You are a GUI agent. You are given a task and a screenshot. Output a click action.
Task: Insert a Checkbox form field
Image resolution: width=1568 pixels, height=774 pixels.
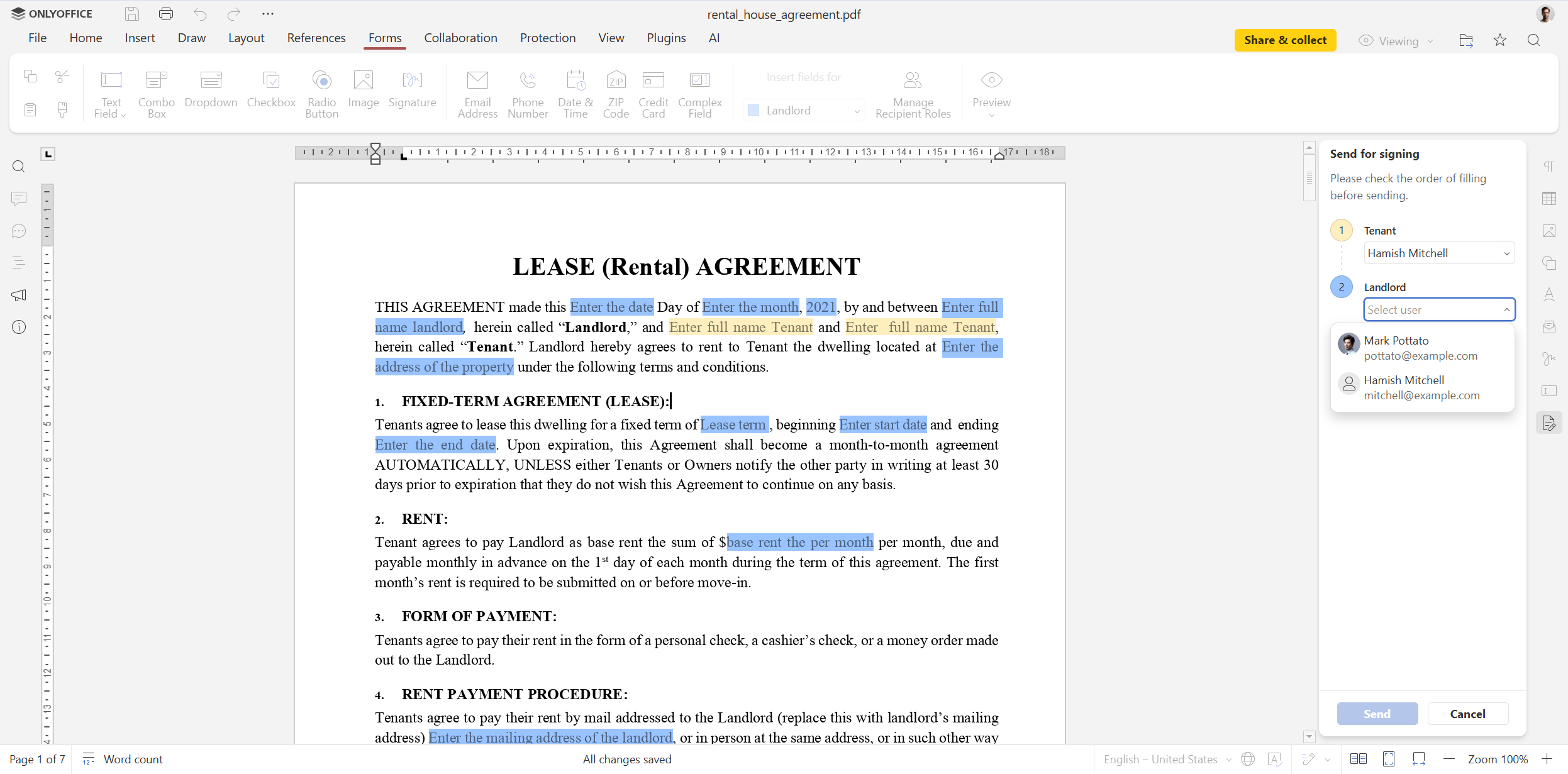click(271, 90)
